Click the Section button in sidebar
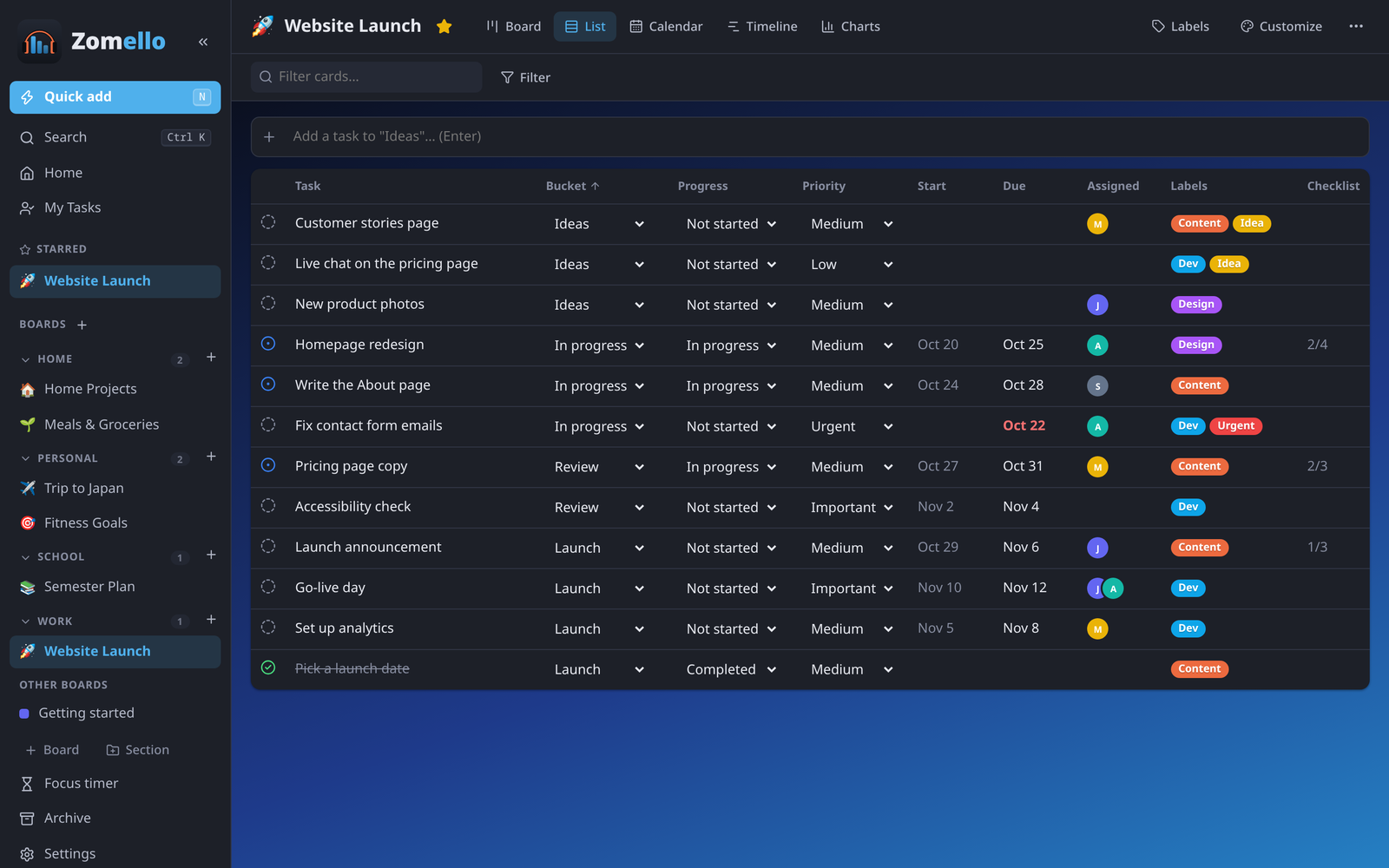This screenshot has width=1389, height=868. 138,750
